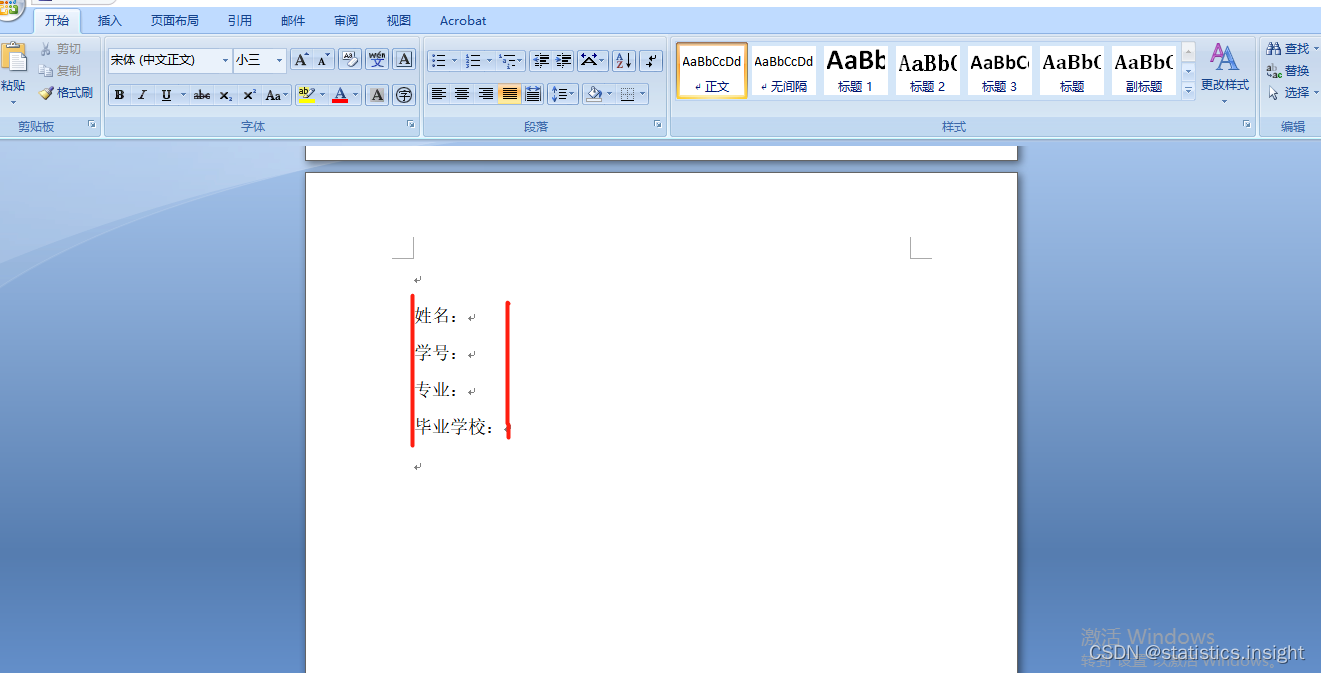
Task: Click the text highlight color marker icon
Action: pos(306,95)
